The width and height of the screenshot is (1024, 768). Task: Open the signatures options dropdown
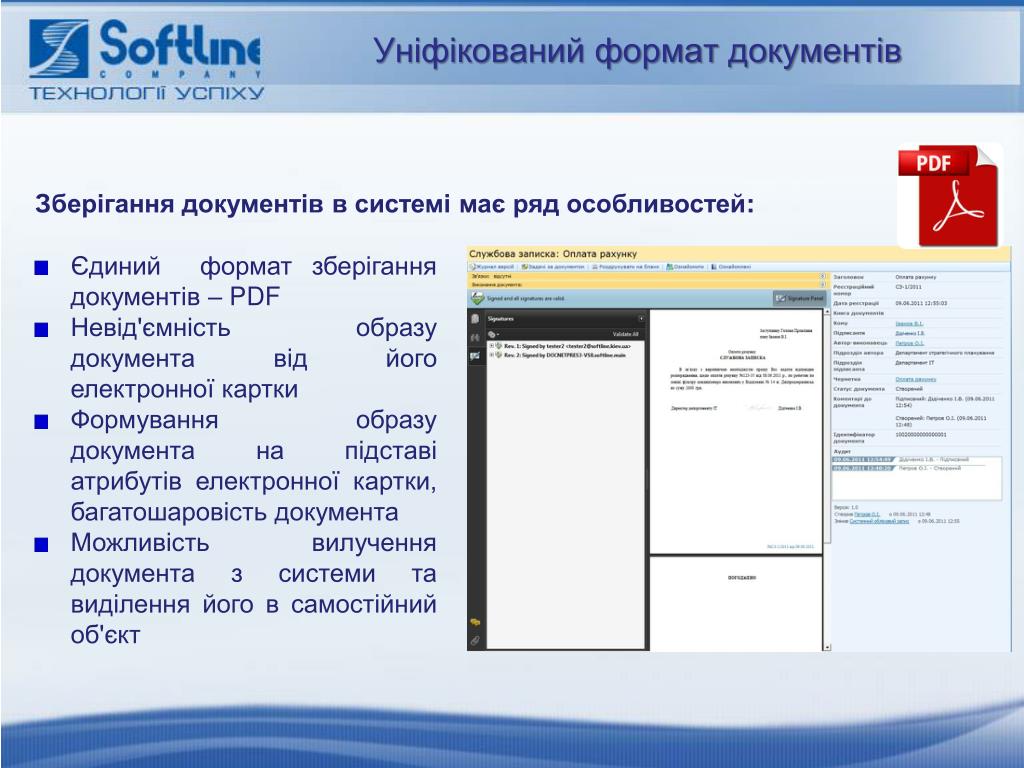494,334
